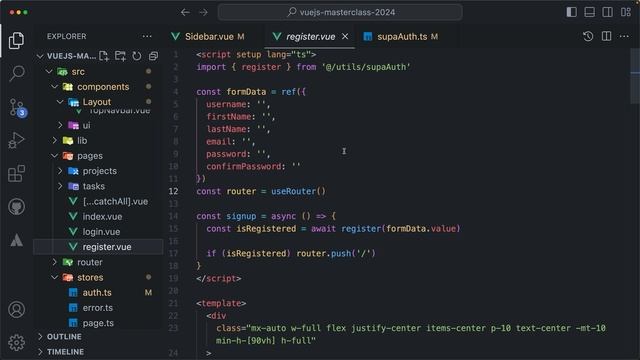Open the Accounts menu
640x360 pixels.
pos(16,310)
